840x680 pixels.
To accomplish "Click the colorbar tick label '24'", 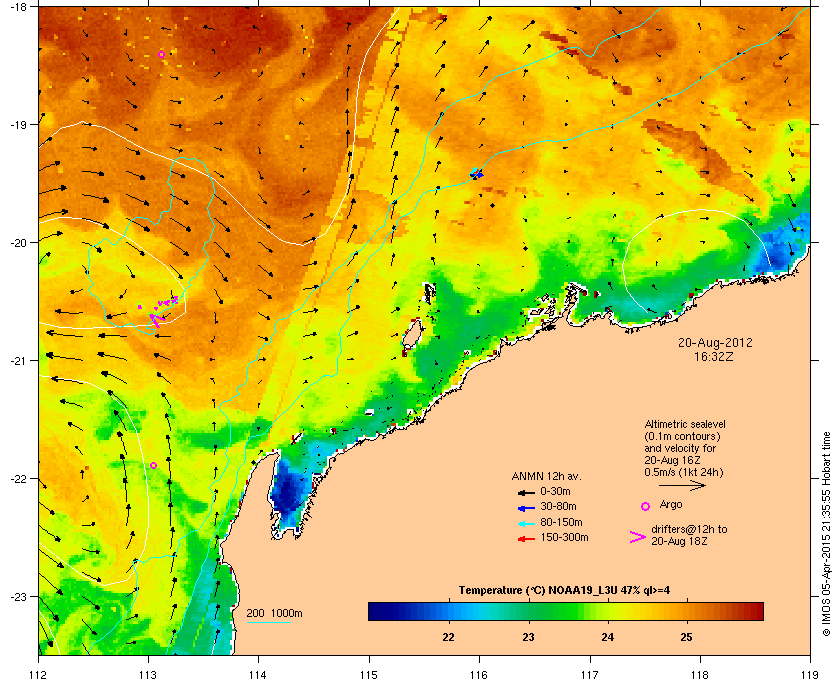I will tap(608, 637).
